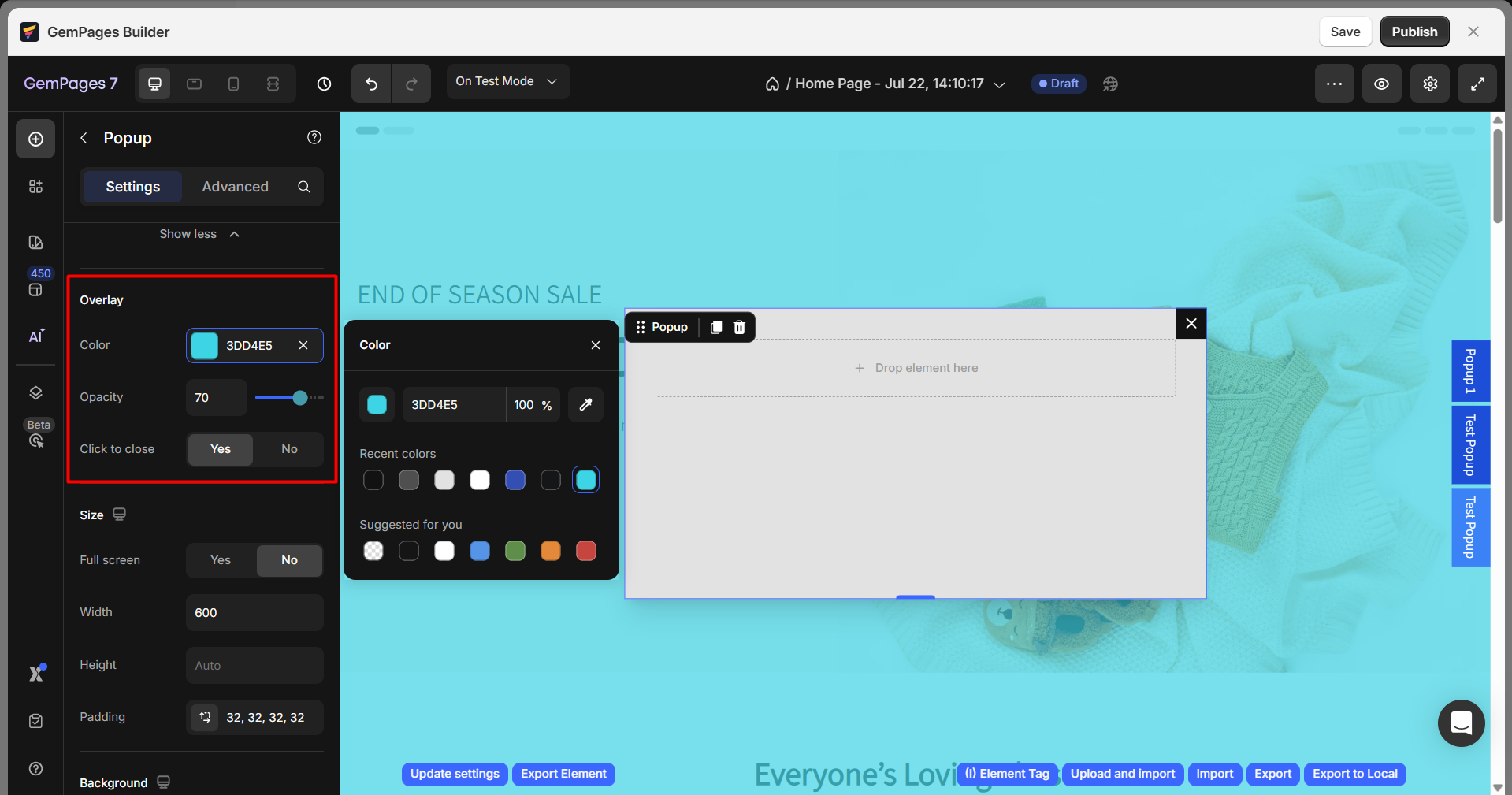Enable Full screen by choosing Yes
This screenshot has width=1512, height=795.
221,560
